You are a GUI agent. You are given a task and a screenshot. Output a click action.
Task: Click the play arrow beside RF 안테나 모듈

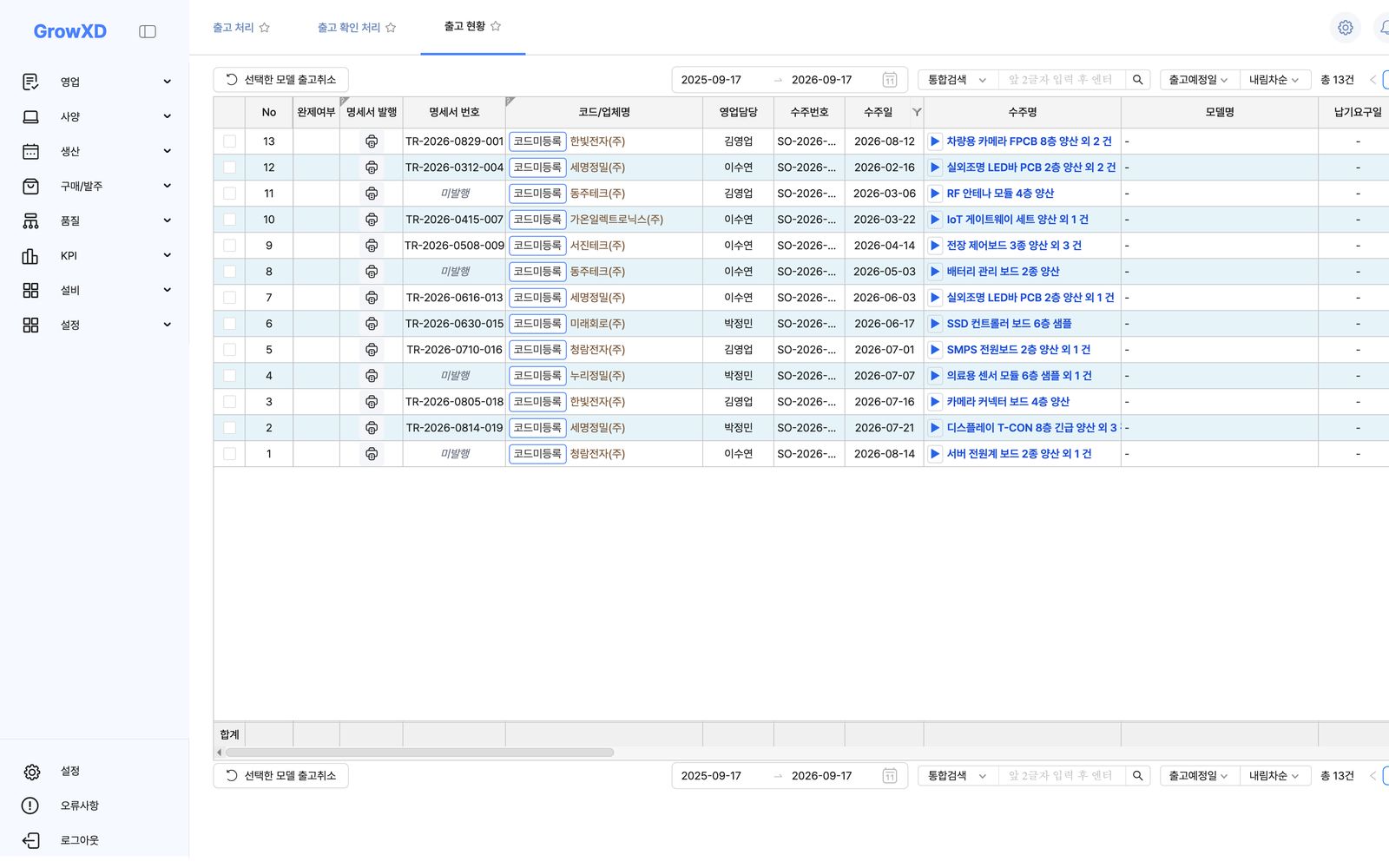(935, 194)
